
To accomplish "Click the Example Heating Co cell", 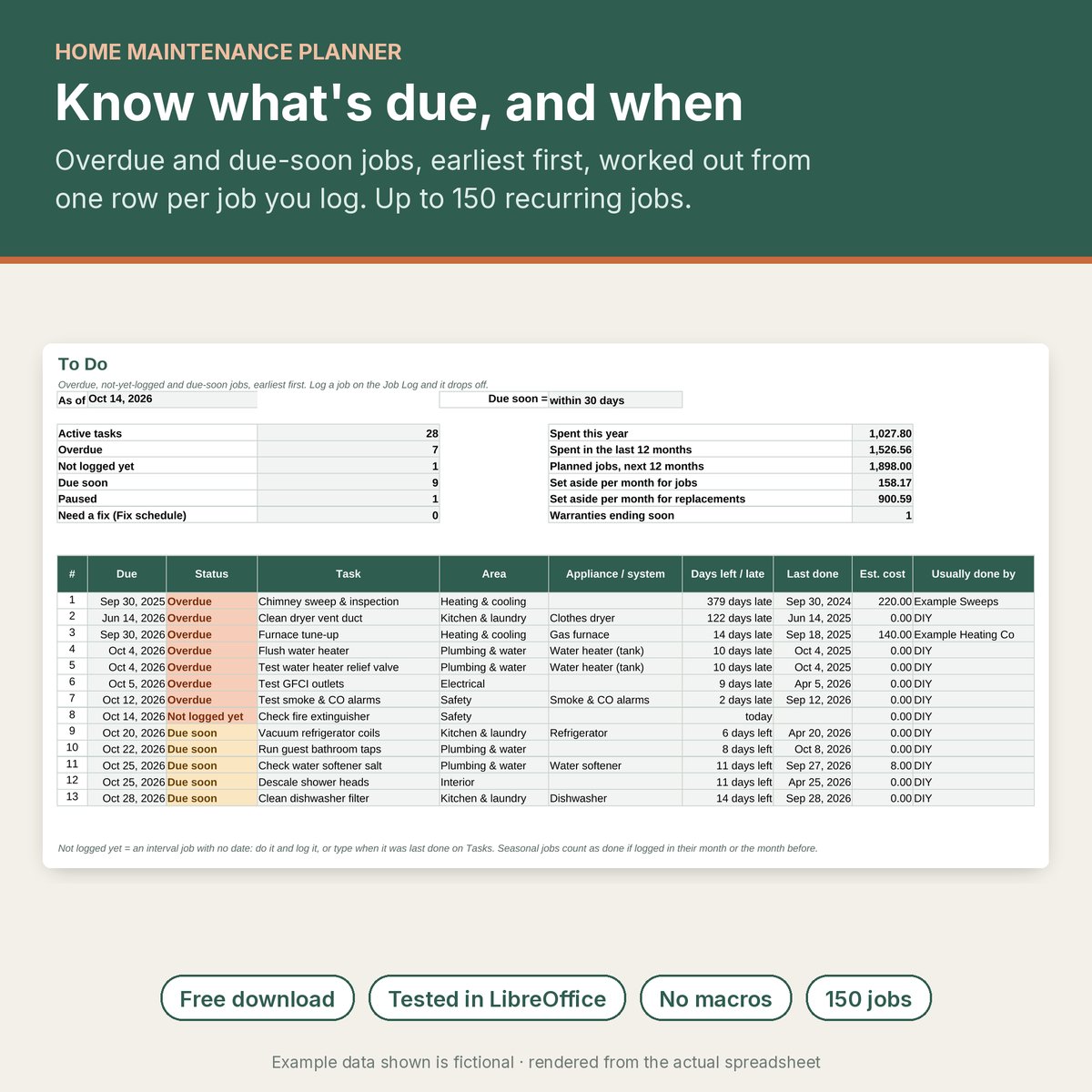I will pos(974,634).
